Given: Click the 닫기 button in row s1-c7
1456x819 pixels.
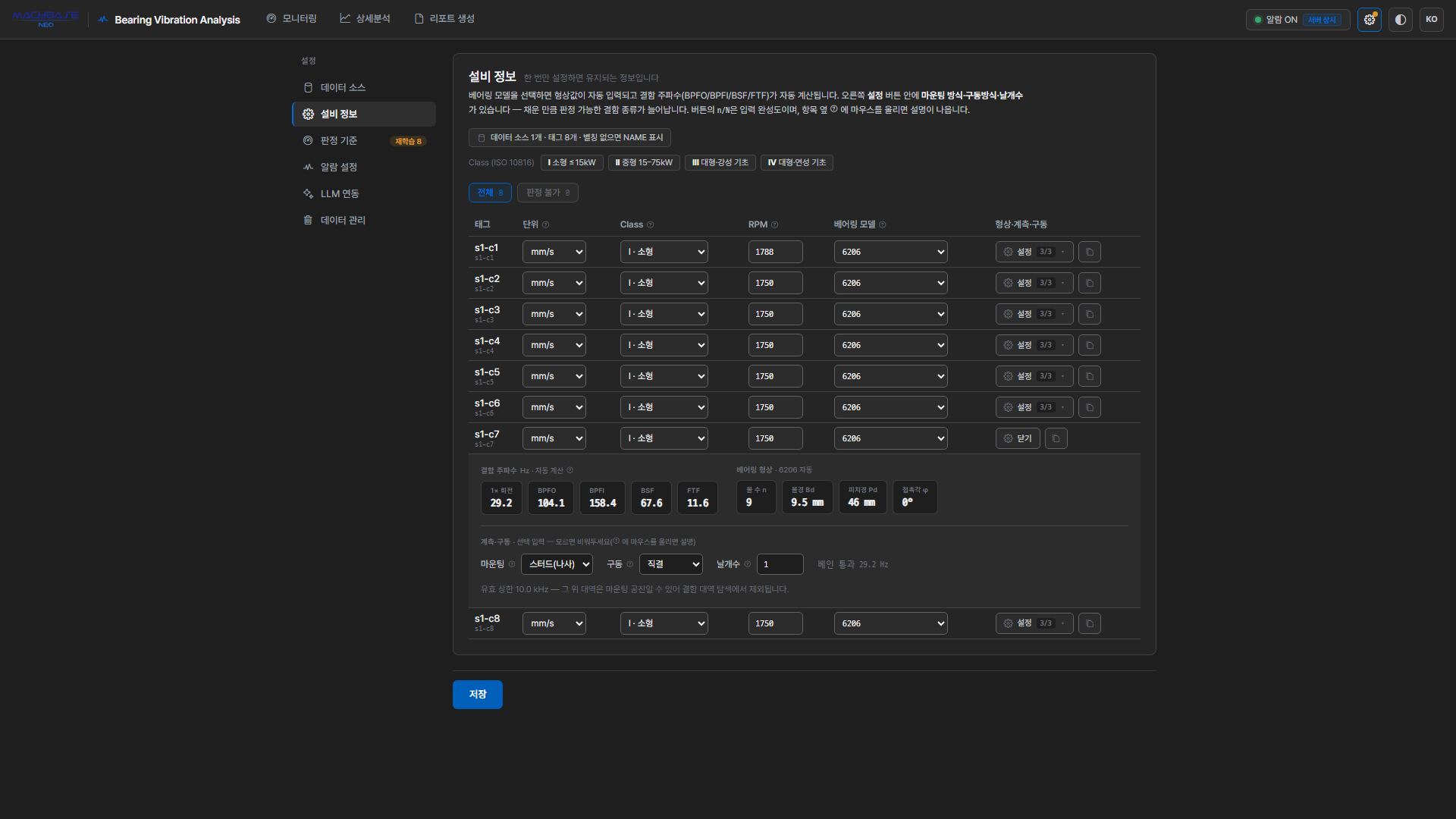Looking at the screenshot, I should pos(1018,438).
